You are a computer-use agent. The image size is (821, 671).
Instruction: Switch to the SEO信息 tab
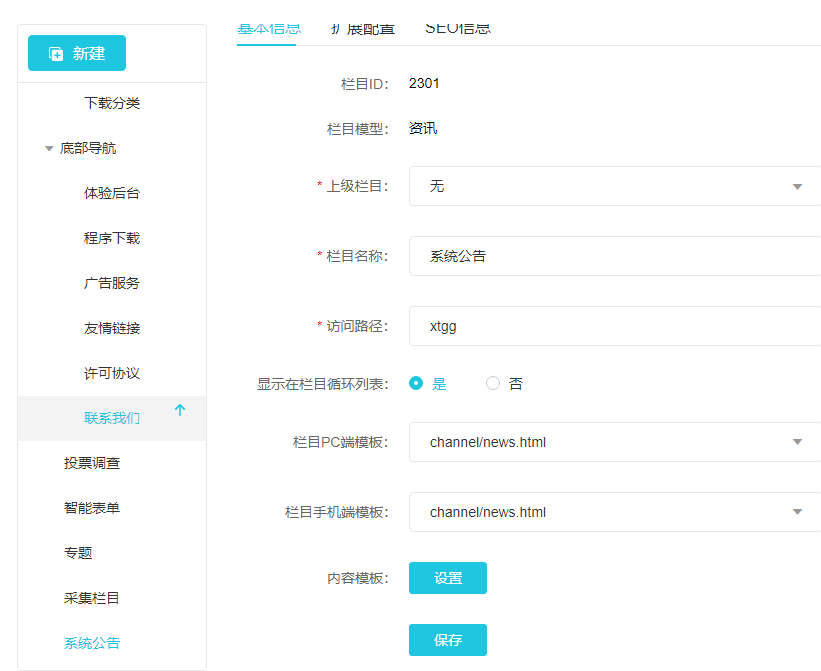[x=458, y=29]
